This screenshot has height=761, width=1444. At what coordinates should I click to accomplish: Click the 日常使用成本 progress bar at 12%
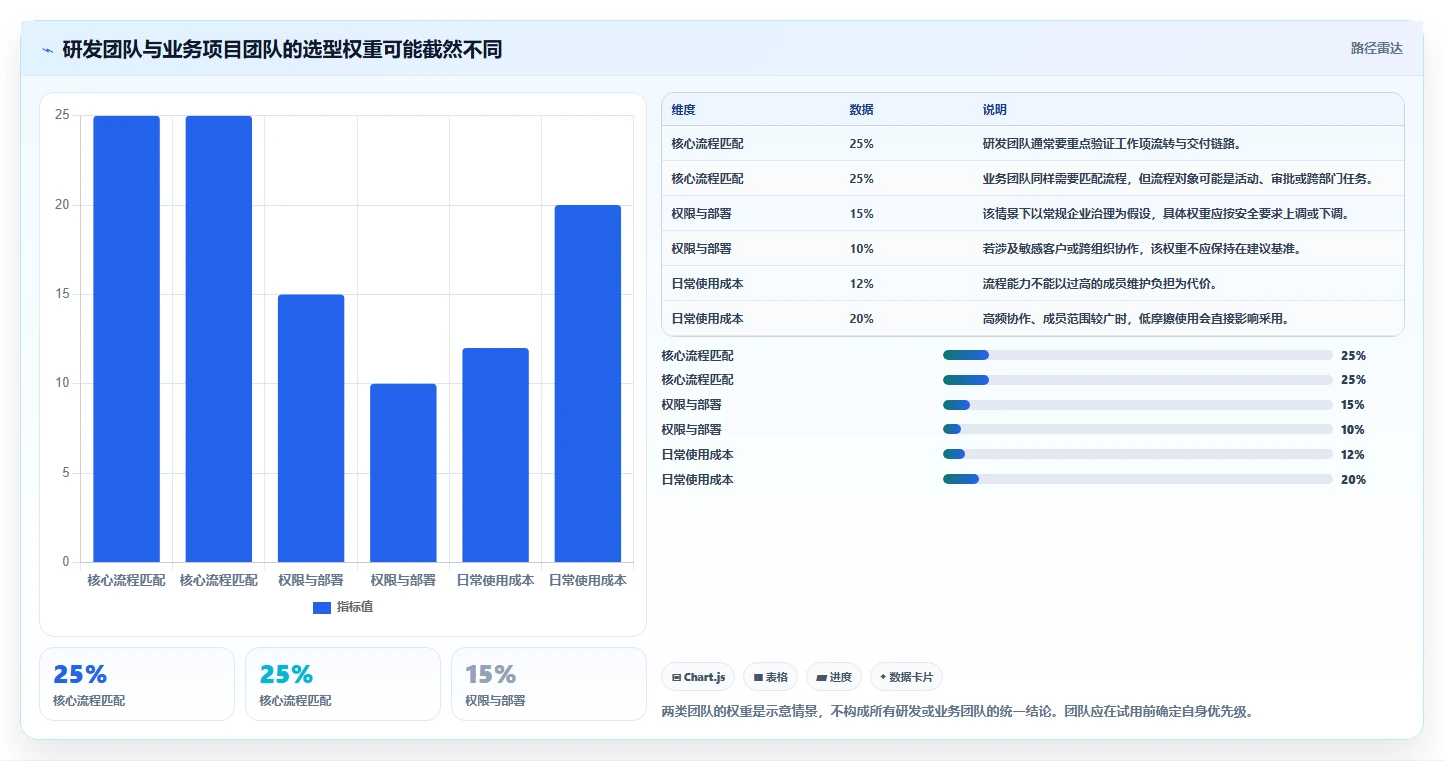point(1137,455)
